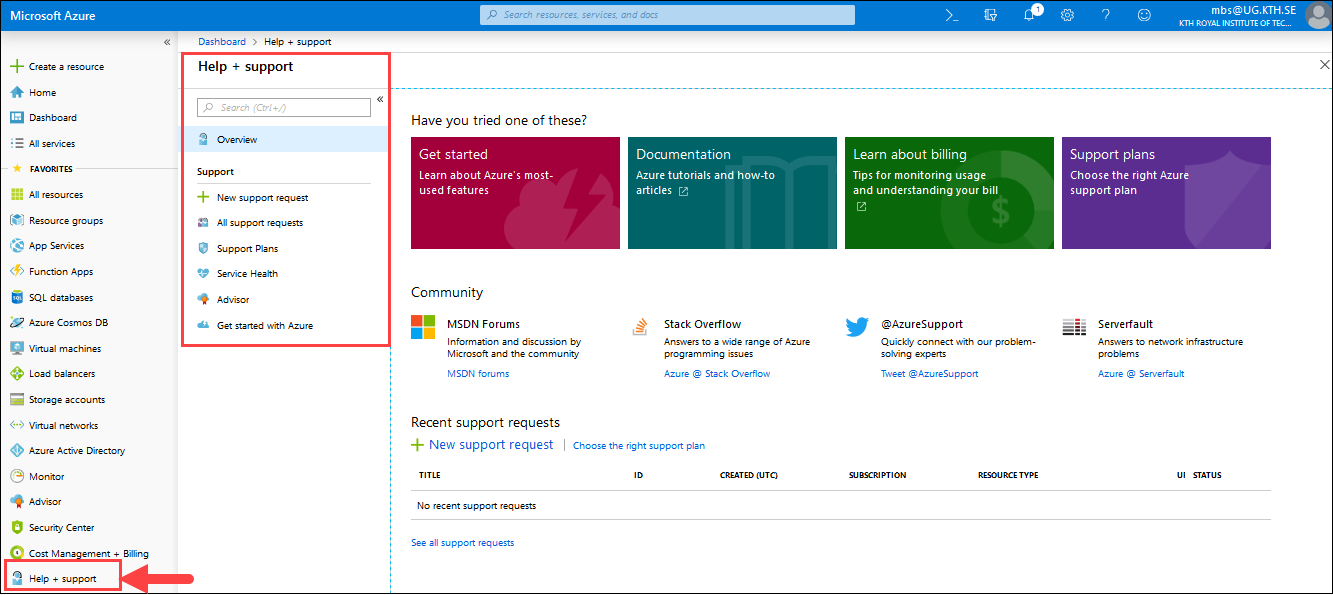
Task: Close the Help + support blade
Action: point(1324,64)
